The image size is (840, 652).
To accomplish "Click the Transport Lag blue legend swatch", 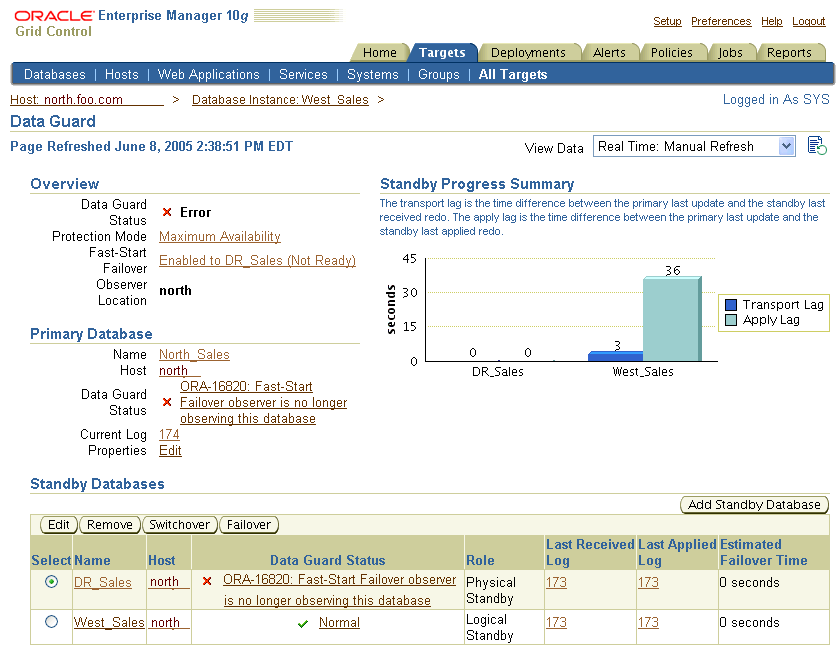I will point(731,305).
